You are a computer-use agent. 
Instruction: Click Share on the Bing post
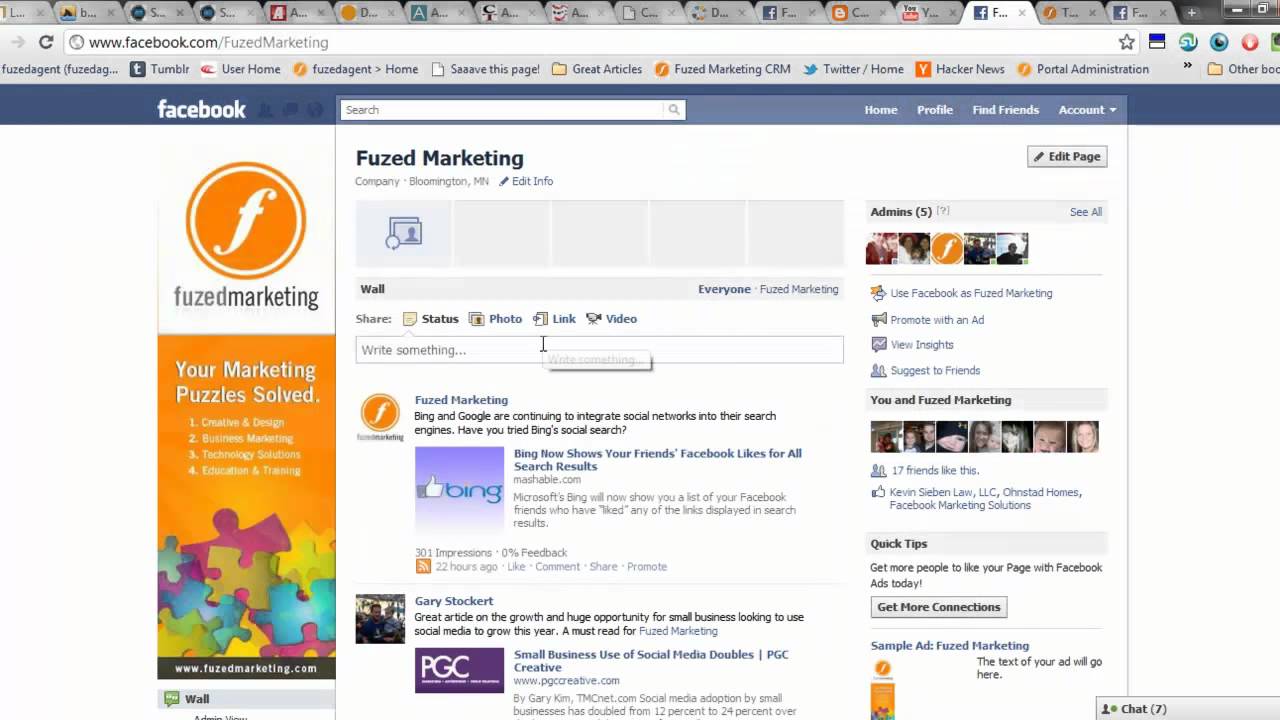[x=603, y=567]
